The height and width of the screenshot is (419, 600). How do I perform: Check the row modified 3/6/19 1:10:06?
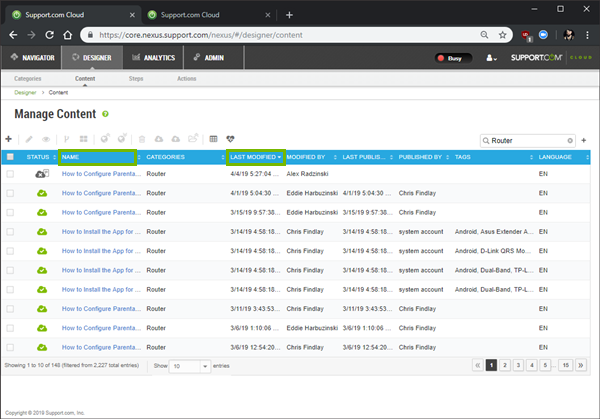pos(10,328)
